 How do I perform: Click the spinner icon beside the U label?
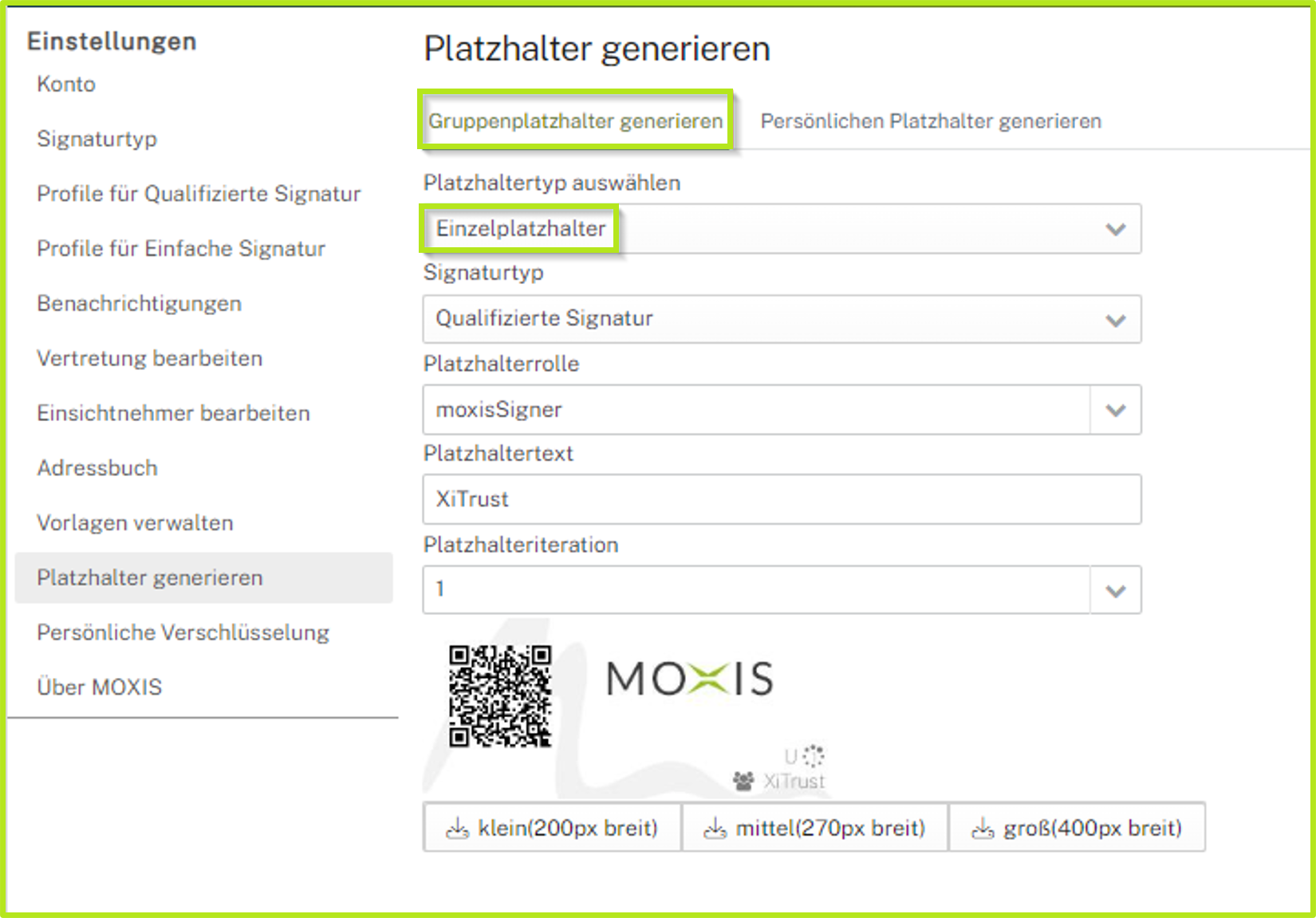[814, 755]
